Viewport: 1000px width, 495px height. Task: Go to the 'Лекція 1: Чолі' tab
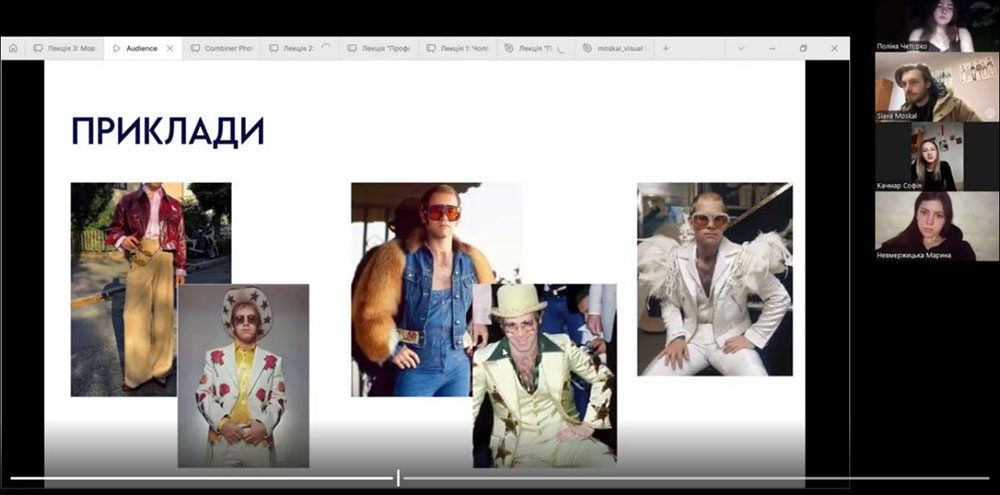[x=458, y=48]
